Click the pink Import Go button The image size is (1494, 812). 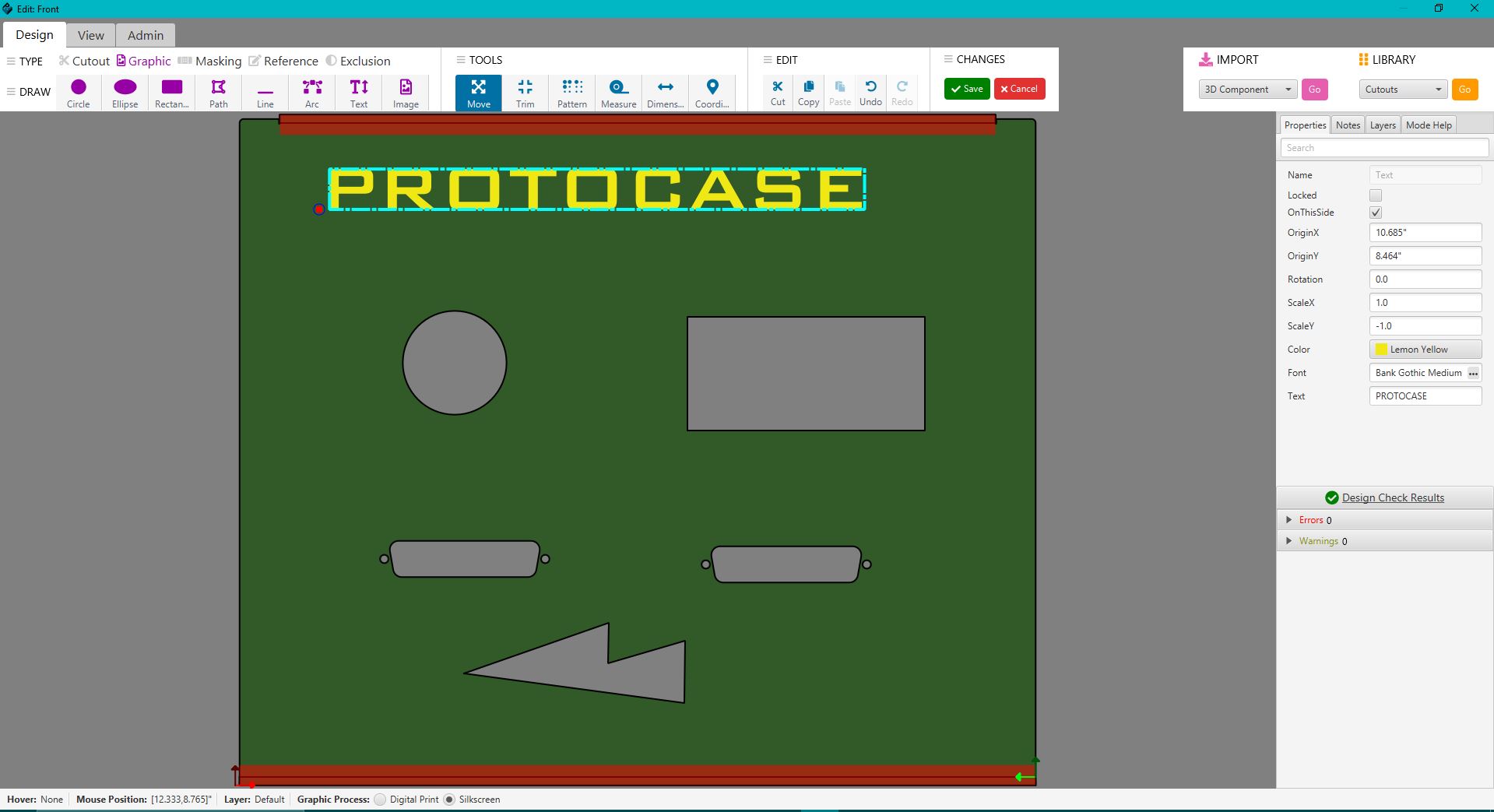(x=1314, y=90)
